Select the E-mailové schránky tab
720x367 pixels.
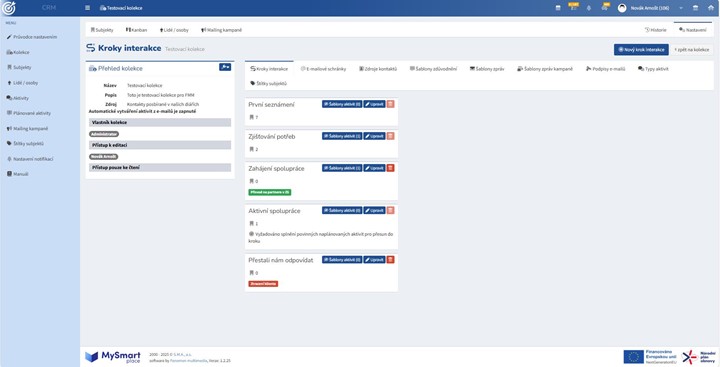323,69
